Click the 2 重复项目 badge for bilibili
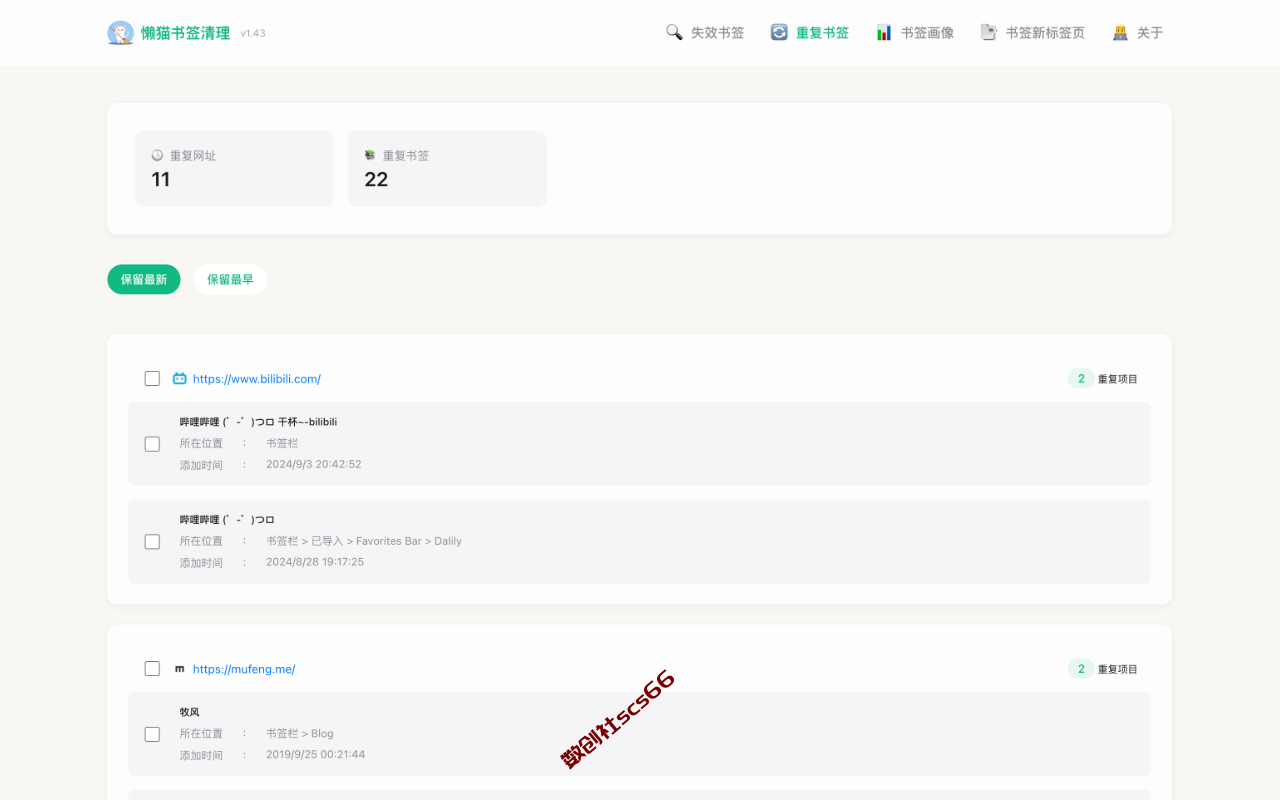This screenshot has width=1280, height=800. tap(1103, 379)
